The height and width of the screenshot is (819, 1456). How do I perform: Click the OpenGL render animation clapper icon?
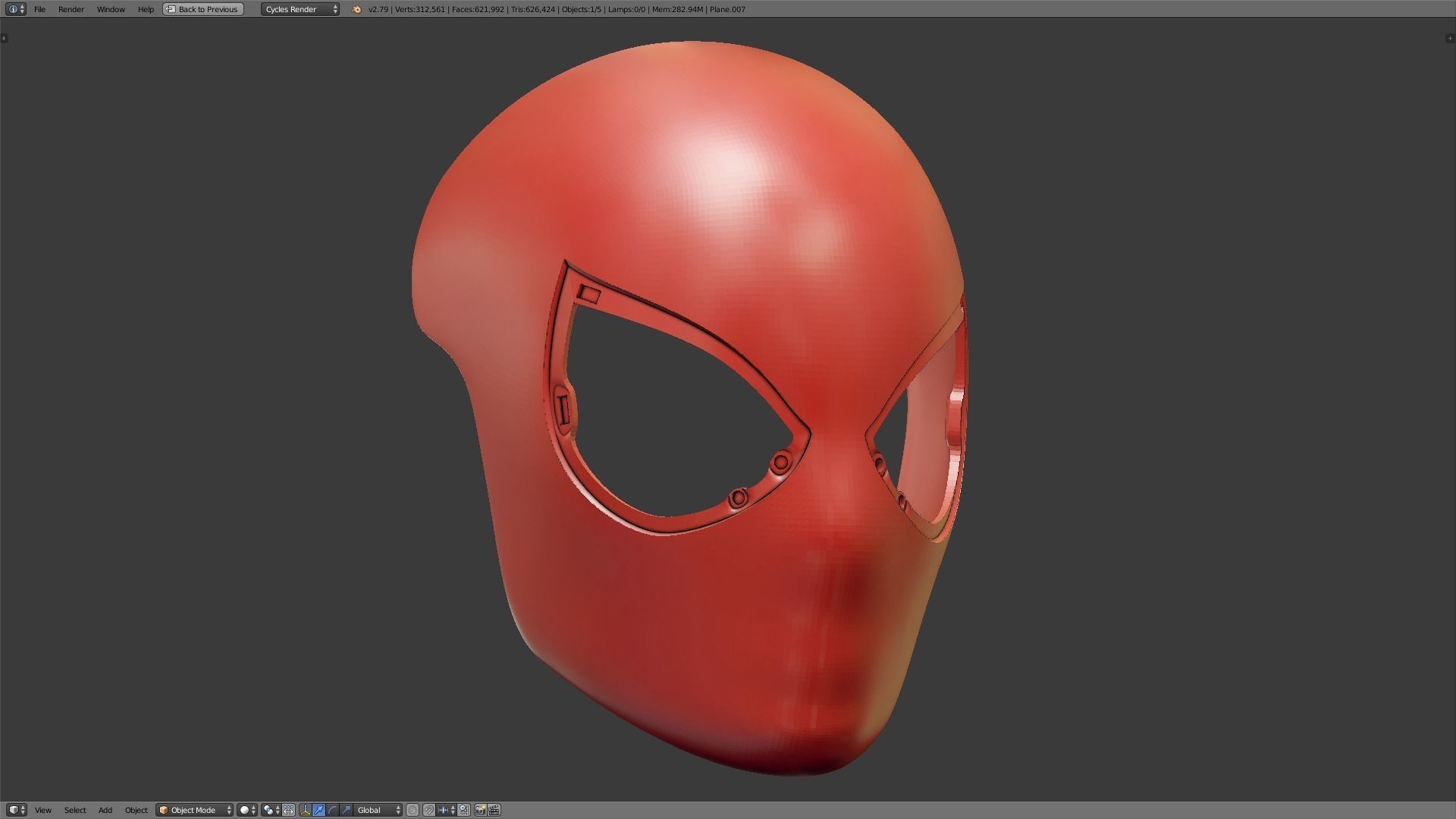click(494, 810)
